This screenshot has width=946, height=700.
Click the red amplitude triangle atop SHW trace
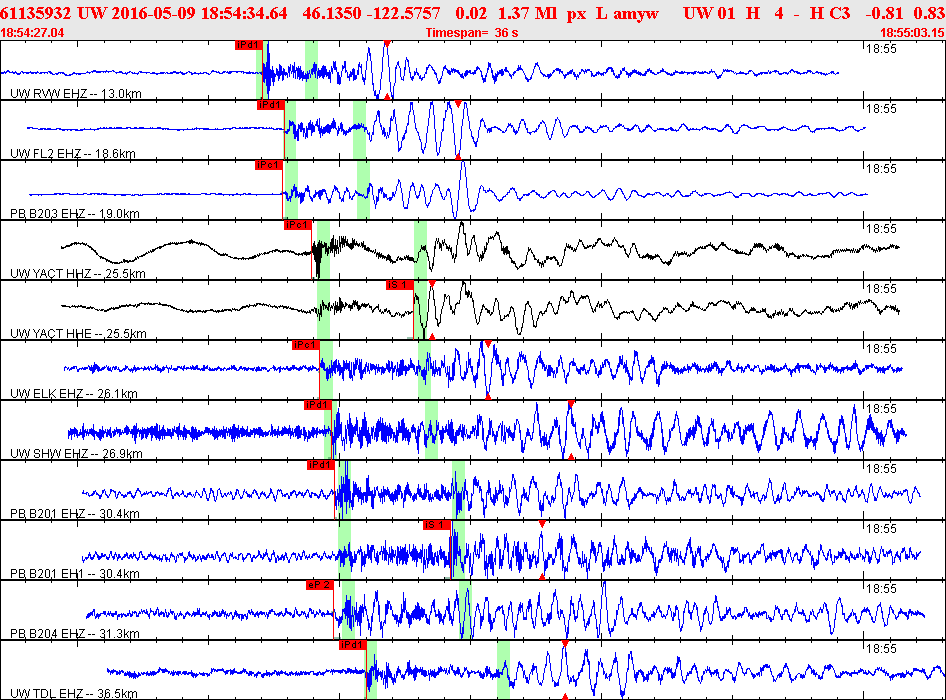pyautogui.click(x=571, y=404)
